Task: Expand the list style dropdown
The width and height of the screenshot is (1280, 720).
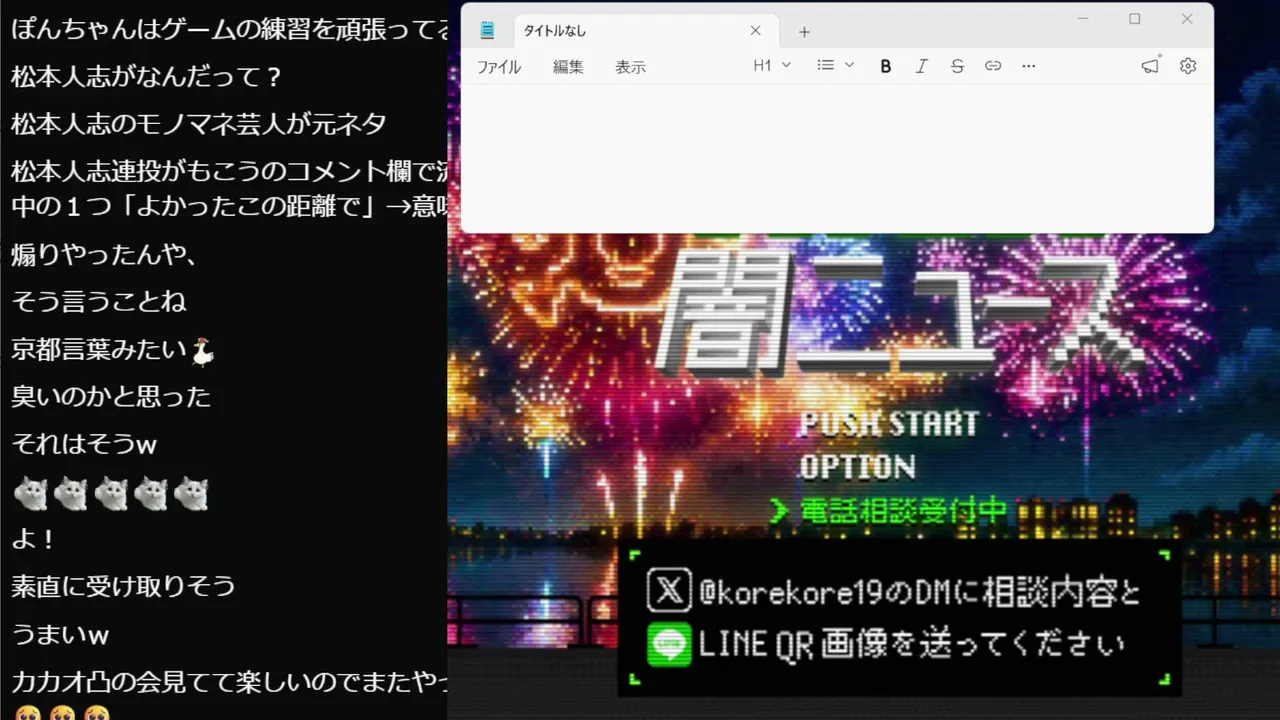Action: [x=836, y=65]
